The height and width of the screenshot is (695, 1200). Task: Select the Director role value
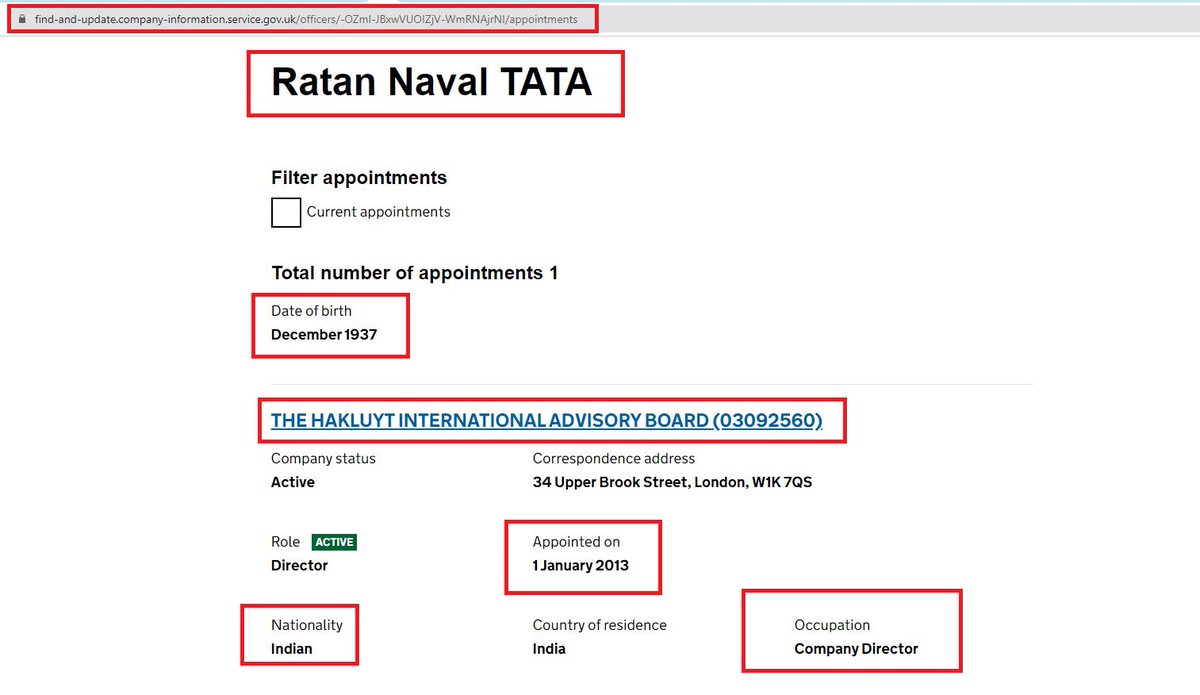(299, 566)
